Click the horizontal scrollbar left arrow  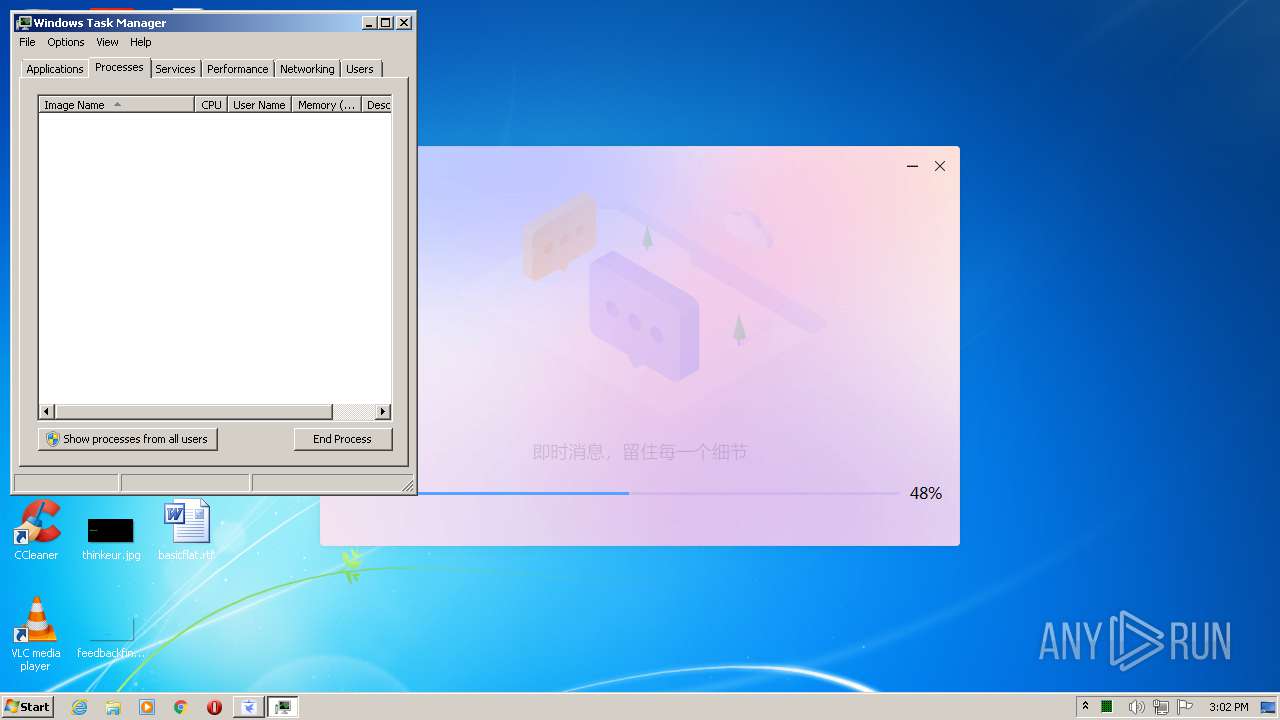(47, 411)
